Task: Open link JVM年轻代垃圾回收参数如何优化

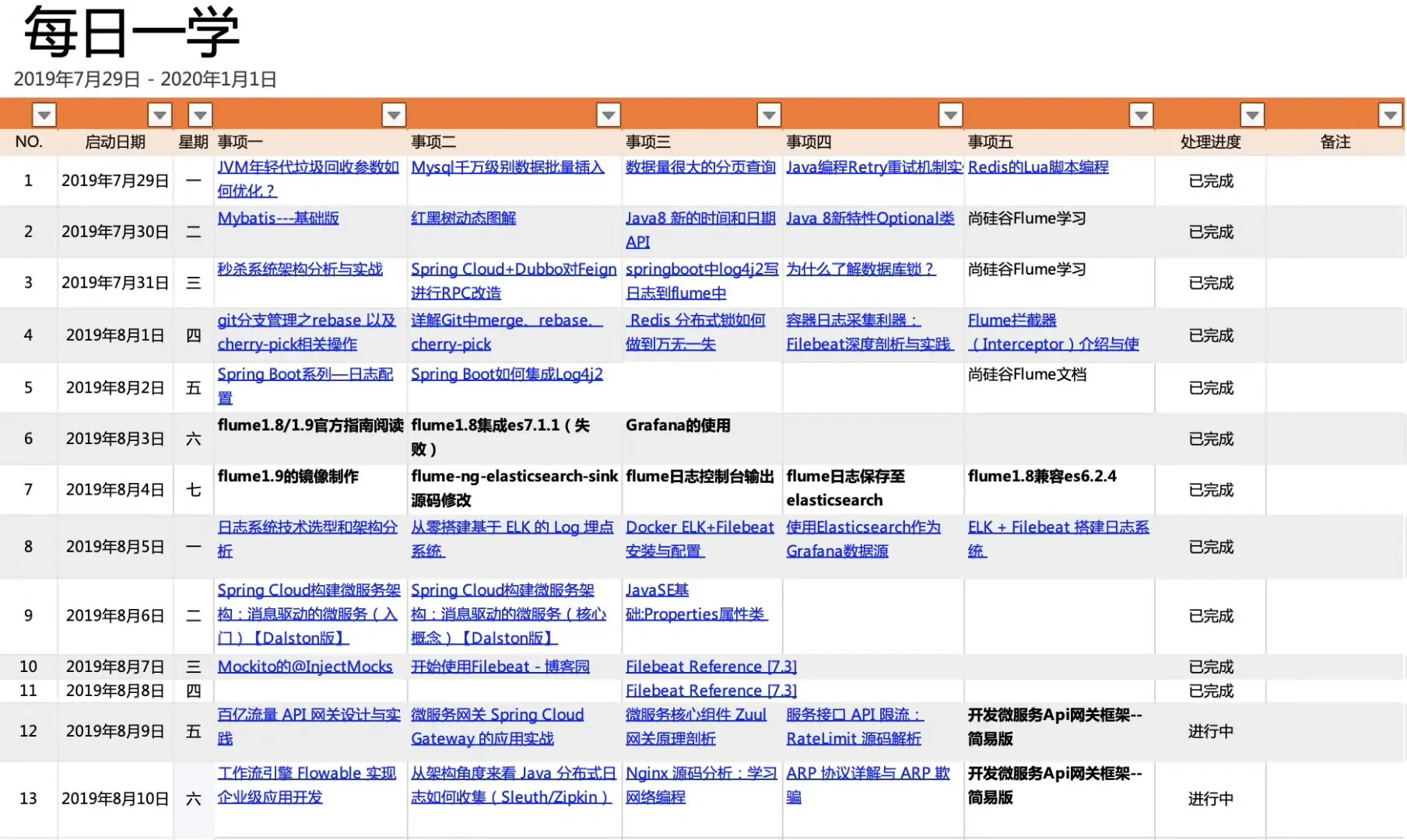Action: click(308, 179)
